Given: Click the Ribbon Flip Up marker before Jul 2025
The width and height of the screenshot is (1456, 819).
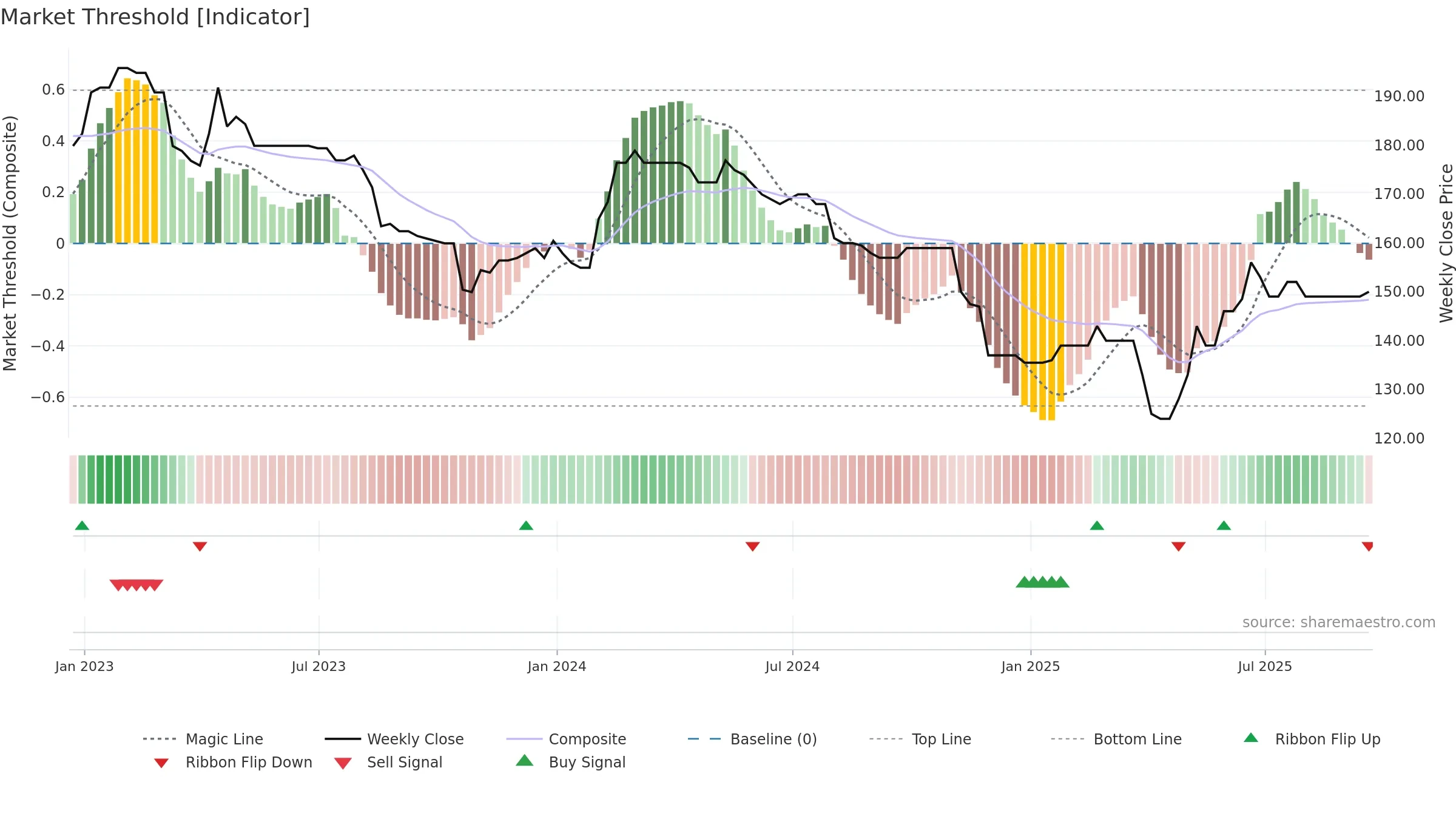Looking at the screenshot, I should click(1224, 525).
